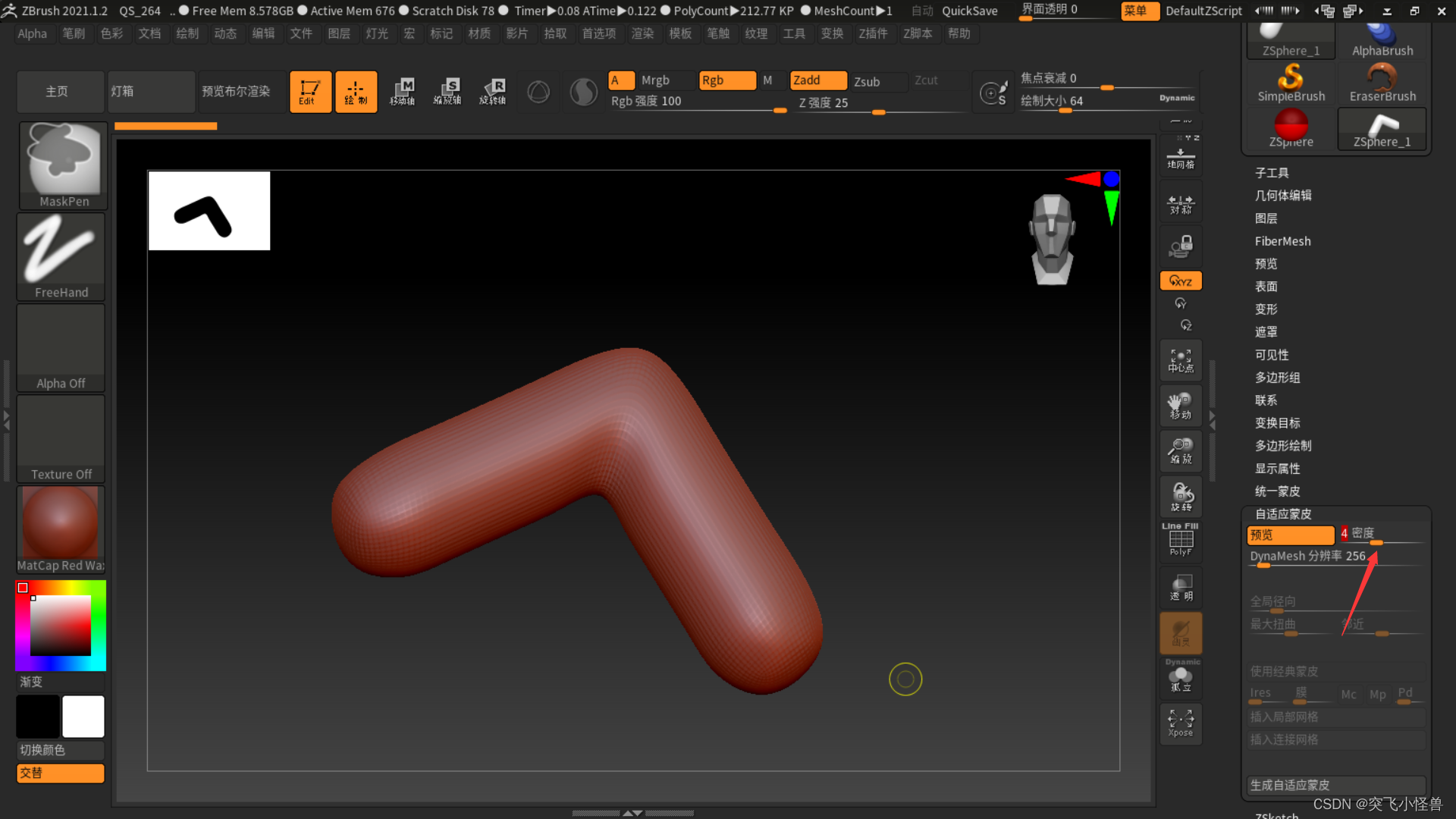Open the 笔刷 (Brush) menu
The image size is (1456, 819).
coord(74,33)
